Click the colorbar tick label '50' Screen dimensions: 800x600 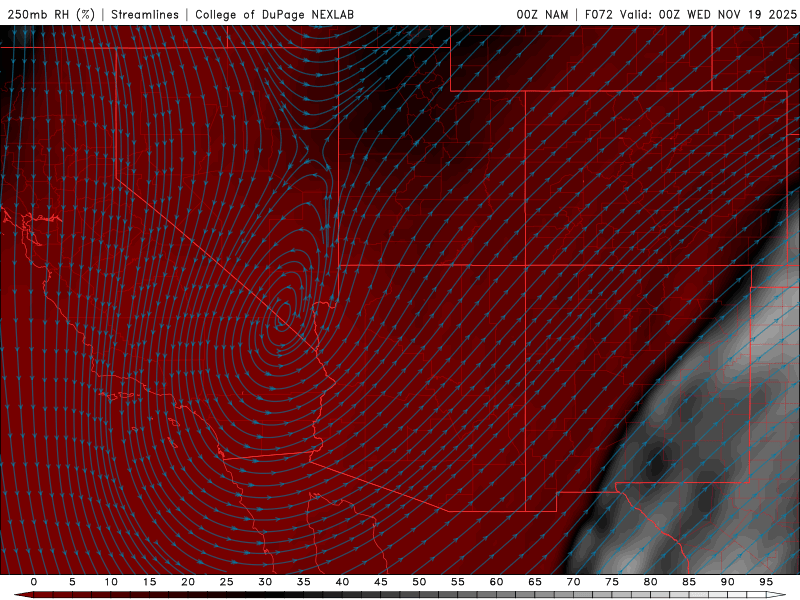[x=419, y=582]
